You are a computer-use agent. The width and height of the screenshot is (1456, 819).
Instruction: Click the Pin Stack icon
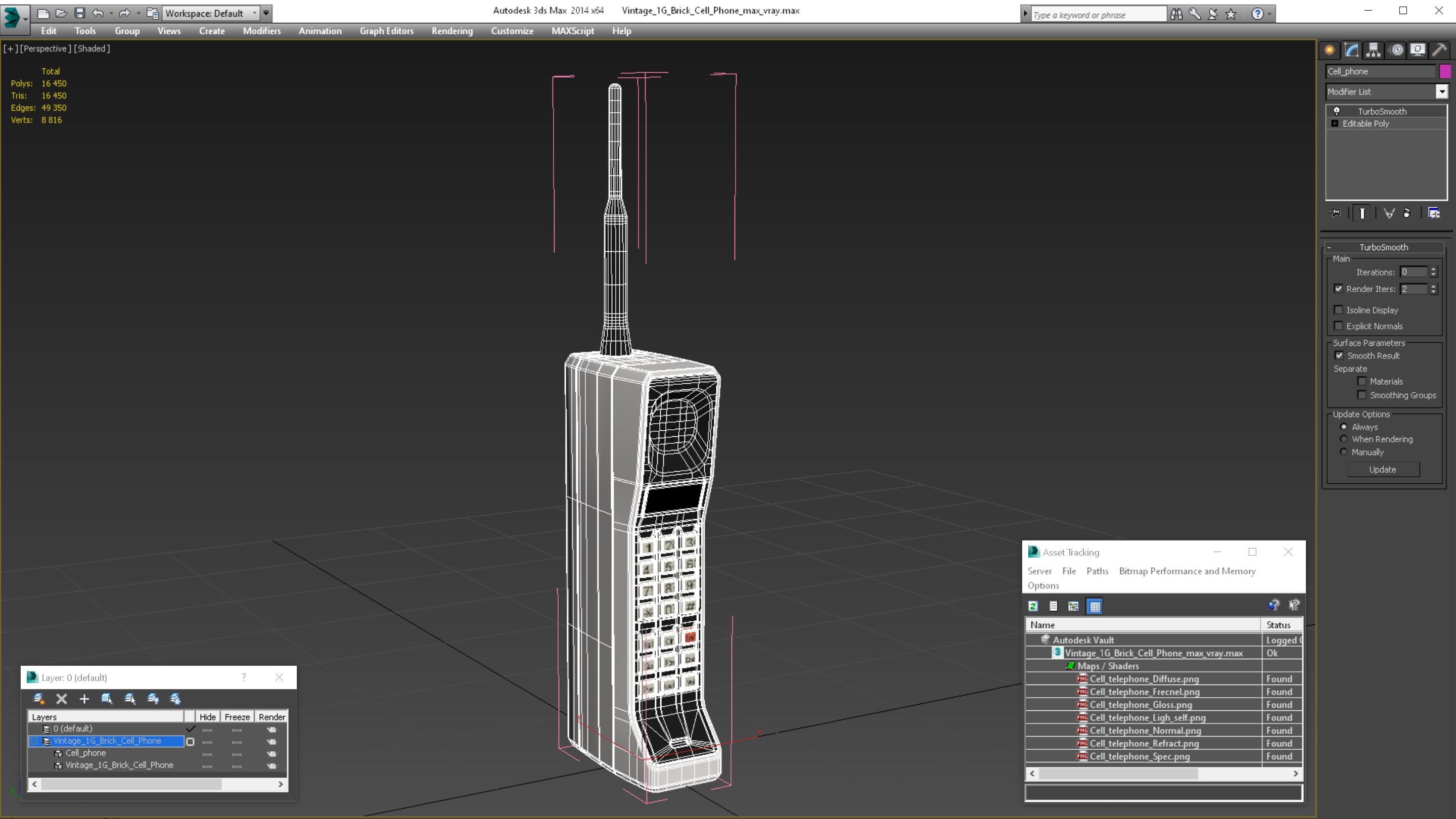point(1335,213)
